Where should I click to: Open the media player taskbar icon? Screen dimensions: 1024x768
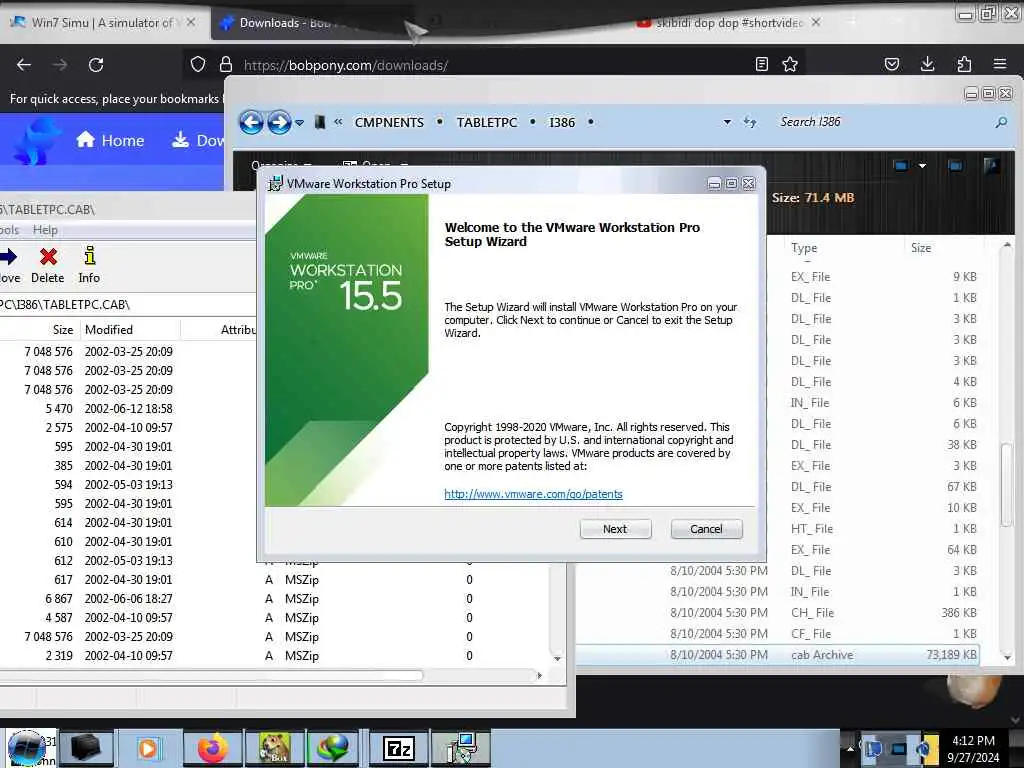[x=148, y=748]
